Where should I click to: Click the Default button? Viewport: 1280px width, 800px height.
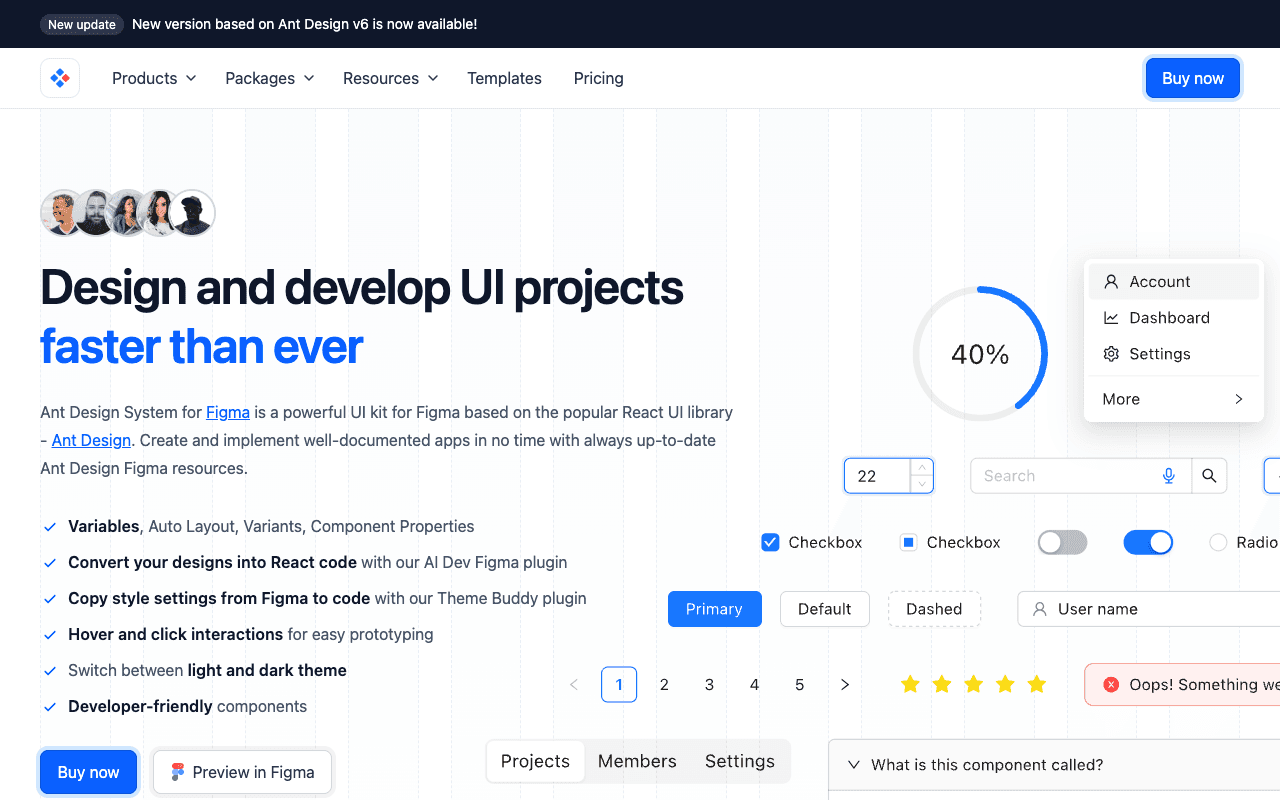pos(824,609)
